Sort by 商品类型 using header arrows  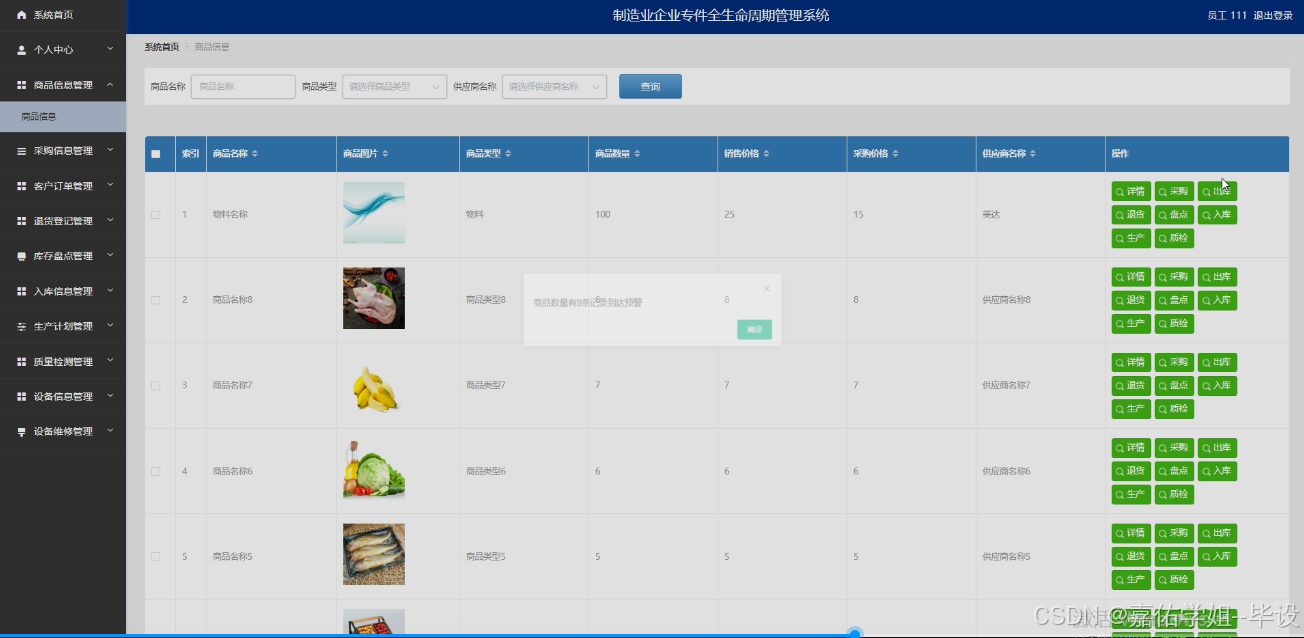click(508, 154)
